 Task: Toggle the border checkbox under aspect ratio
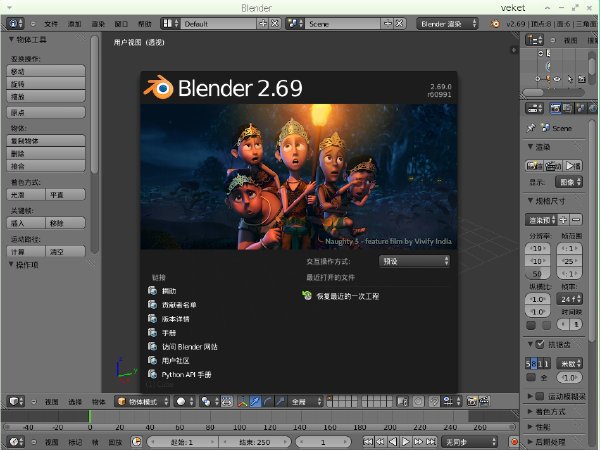(x=531, y=325)
